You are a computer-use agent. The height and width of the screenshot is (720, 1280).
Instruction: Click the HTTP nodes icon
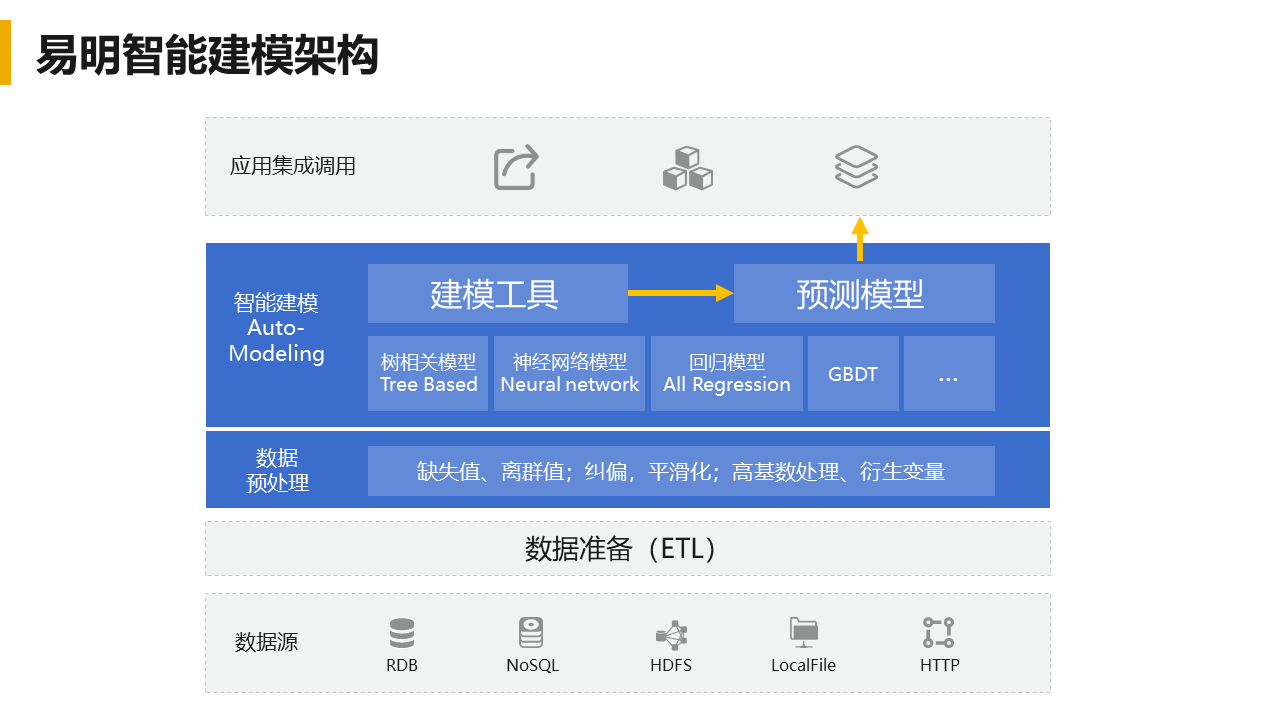click(x=939, y=633)
